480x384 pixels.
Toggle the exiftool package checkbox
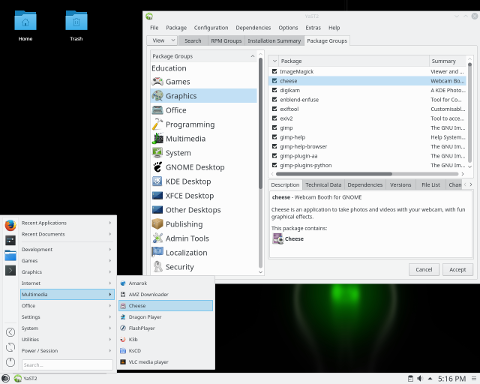point(274,109)
